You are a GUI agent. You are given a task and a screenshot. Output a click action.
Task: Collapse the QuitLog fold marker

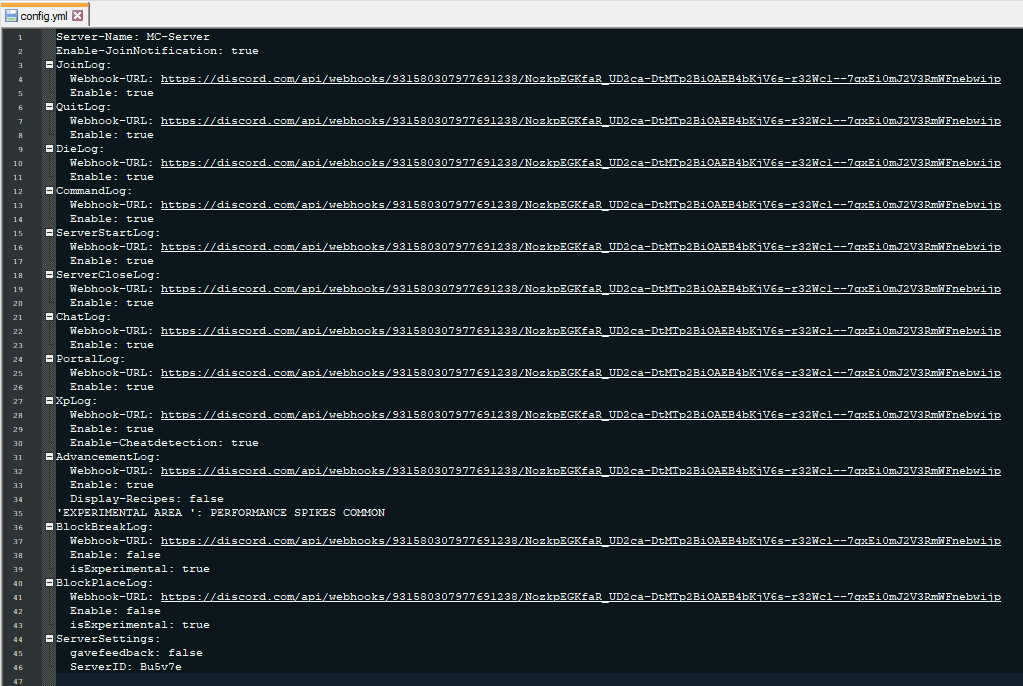(x=49, y=107)
